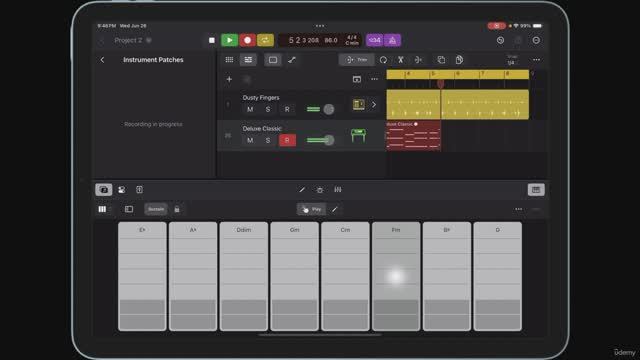640x360 pixels.
Task: Switch to the Tracks area view
Action: coord(248,60)
